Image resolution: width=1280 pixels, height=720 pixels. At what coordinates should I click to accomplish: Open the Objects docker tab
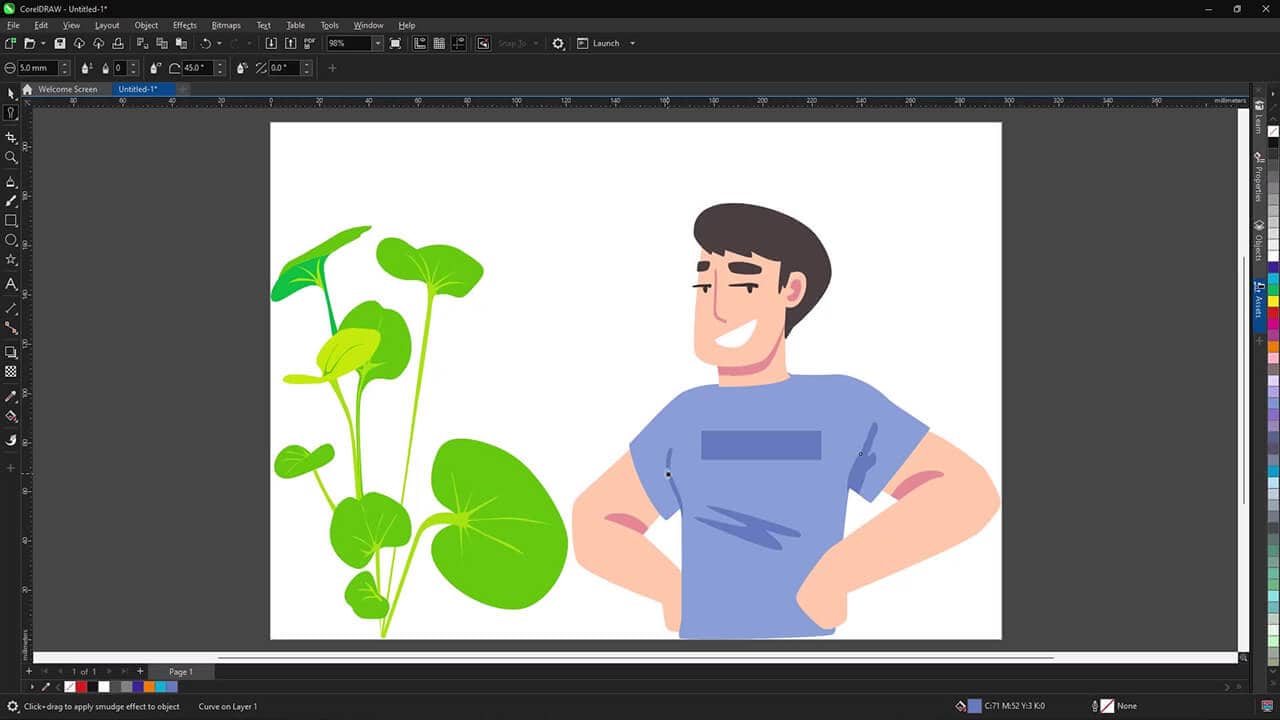point(1259,241)
